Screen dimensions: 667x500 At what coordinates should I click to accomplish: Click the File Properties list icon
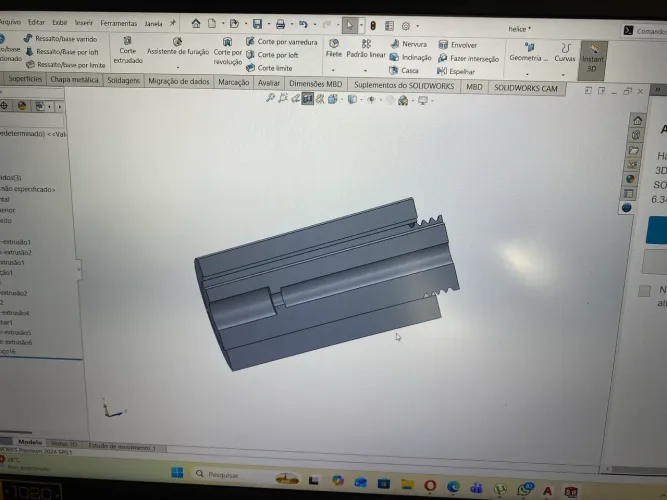[389, 26]
